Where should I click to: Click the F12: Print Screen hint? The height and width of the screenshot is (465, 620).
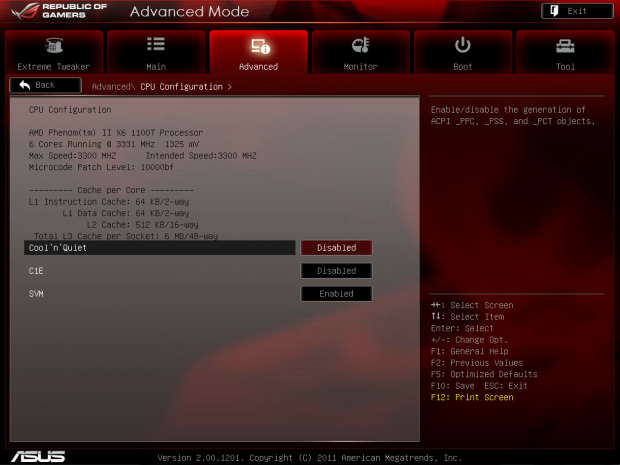pyautogui.click(x=471, y=398)
